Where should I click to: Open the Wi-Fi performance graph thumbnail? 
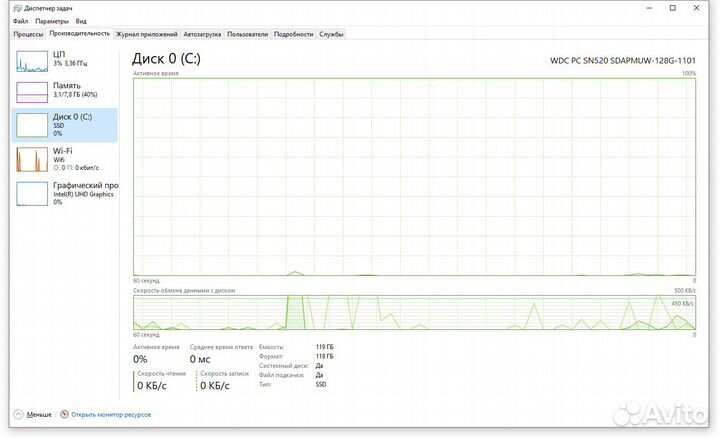point(32,157)
